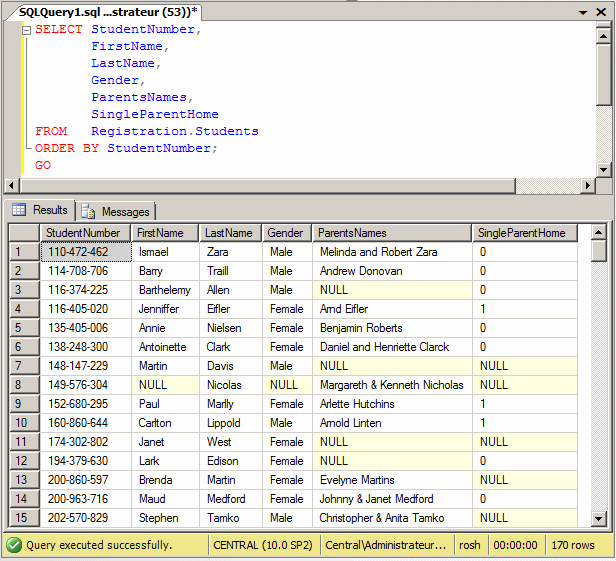
Task: Click the ORDER BY keyword in editor
Action: point(67,148)
